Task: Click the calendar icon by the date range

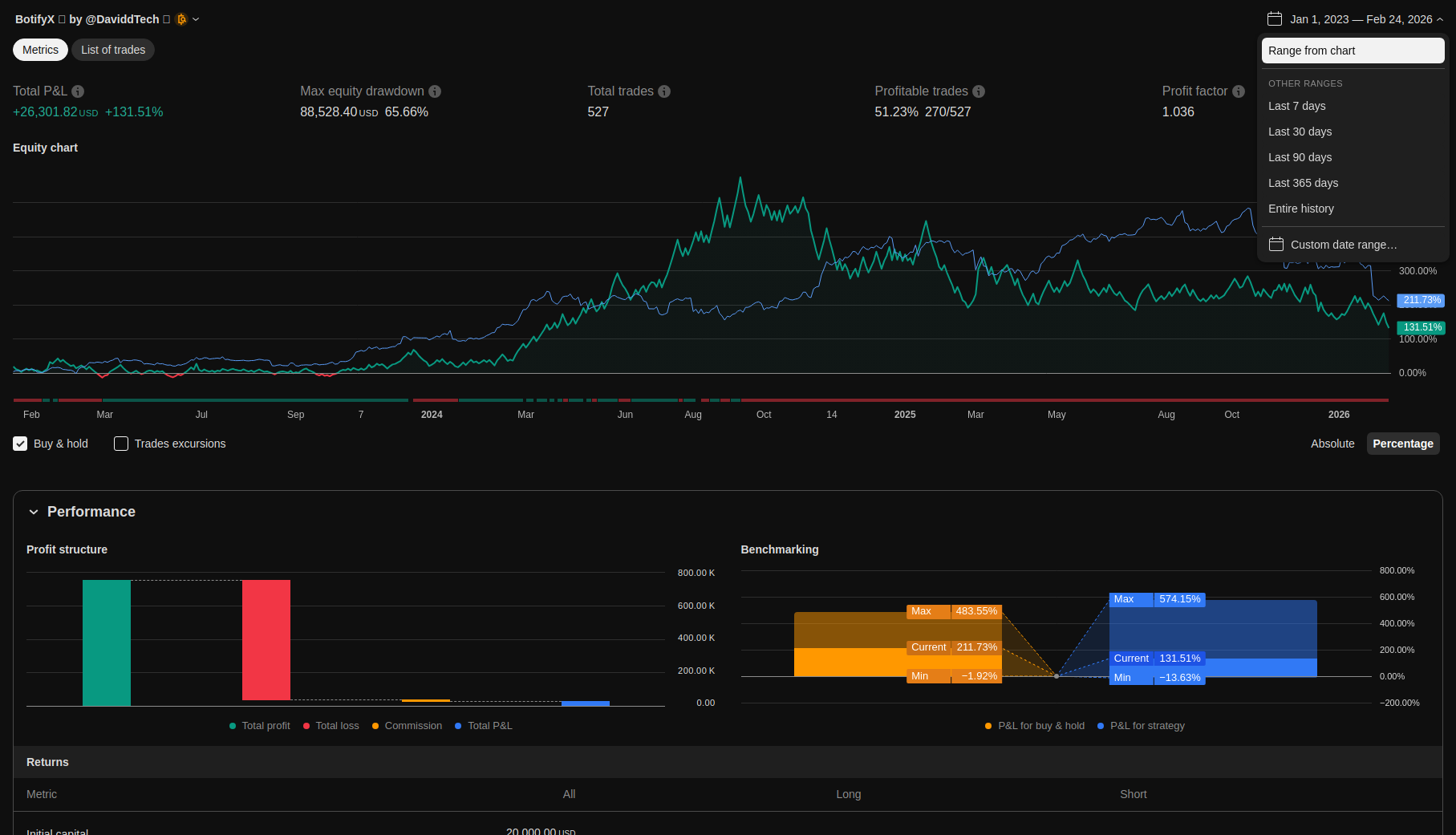Action: pos(1275,19)
